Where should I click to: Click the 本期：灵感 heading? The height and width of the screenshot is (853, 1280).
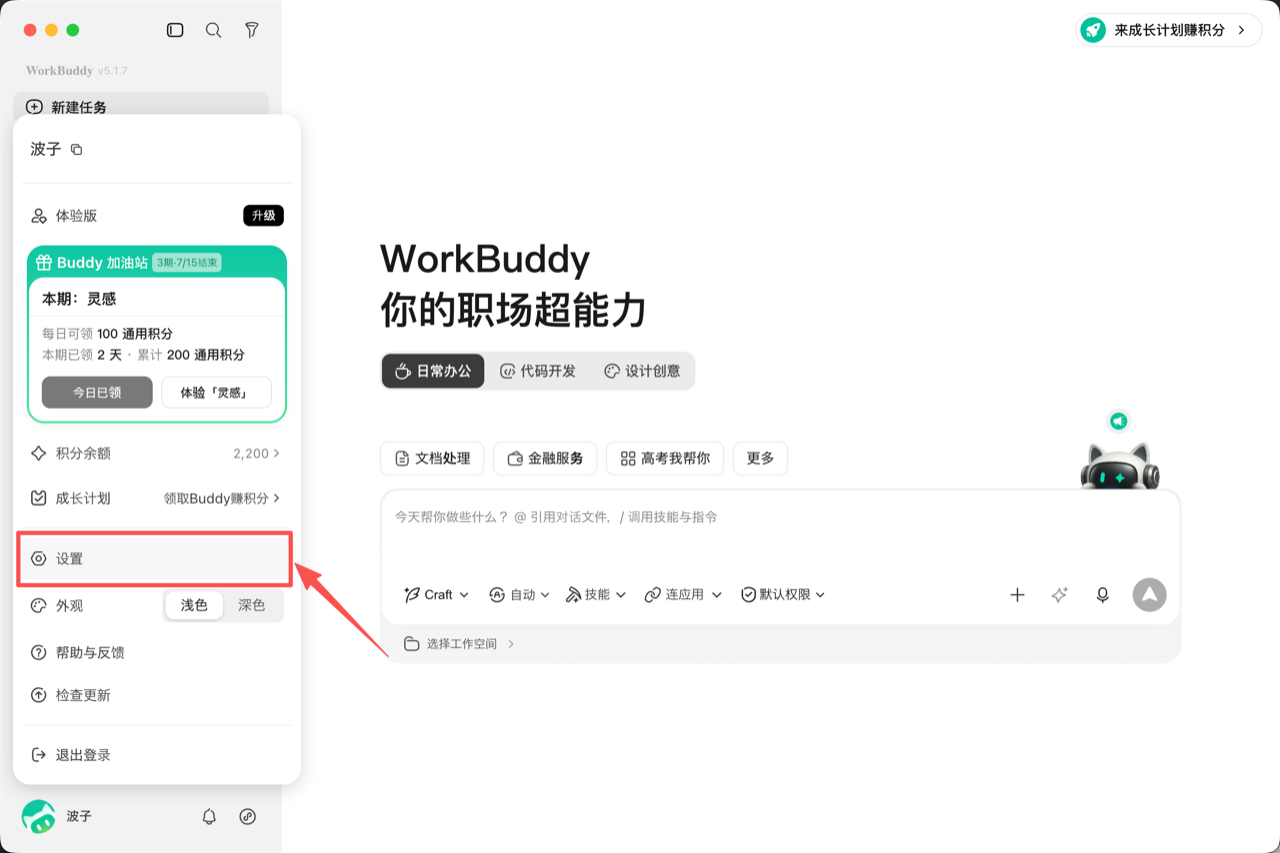[x=80, y=299]
